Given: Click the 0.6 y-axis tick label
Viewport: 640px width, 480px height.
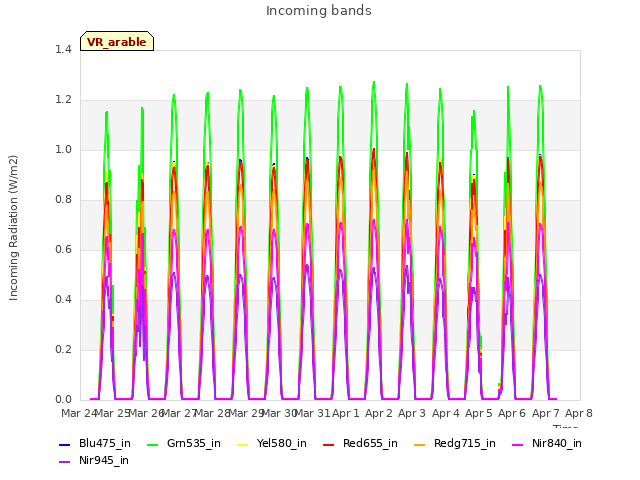Looking at the screenshot, I should click(x=63, y=250).
